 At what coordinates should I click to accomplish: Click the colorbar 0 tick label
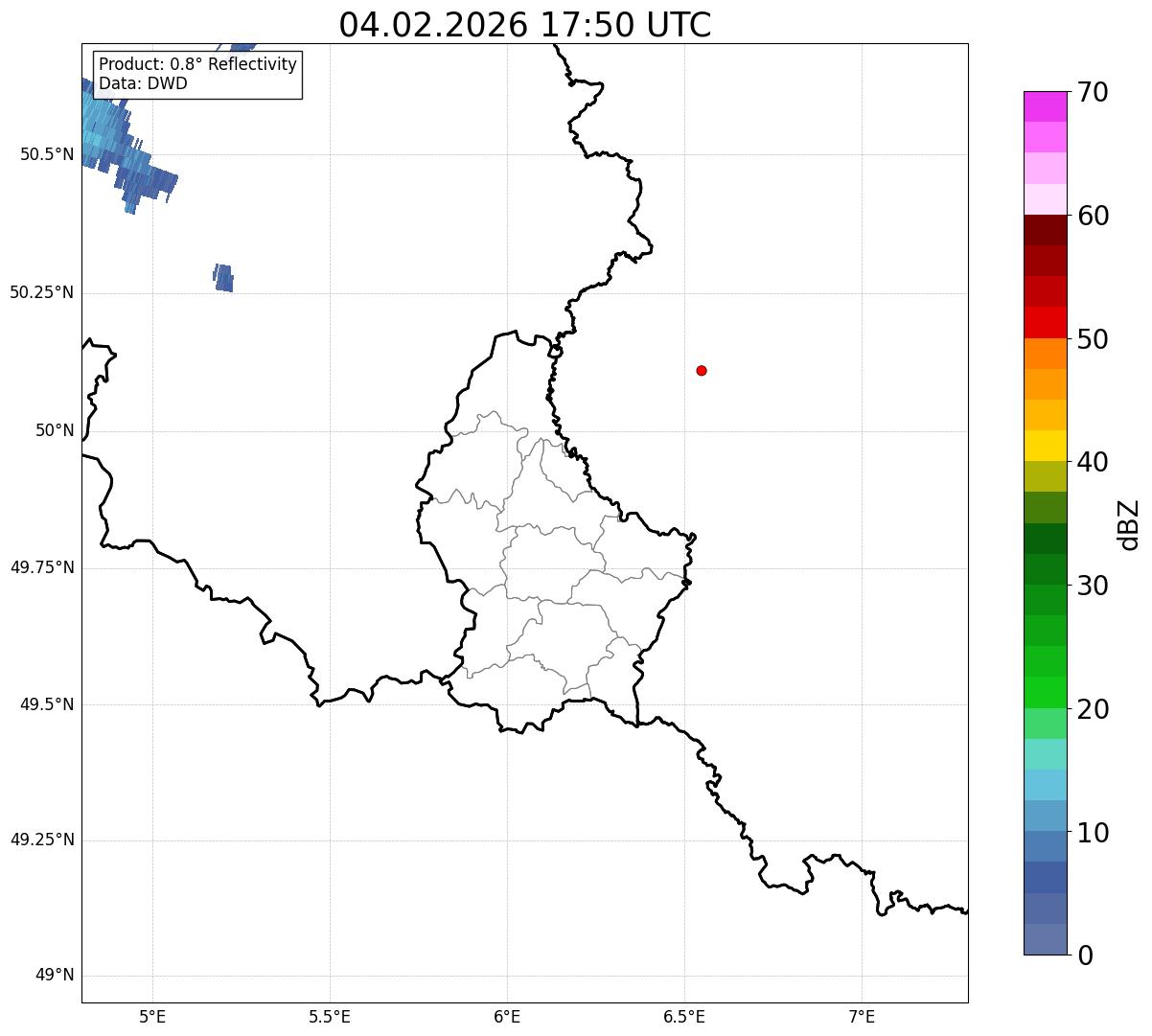(x=1085, y=955)
